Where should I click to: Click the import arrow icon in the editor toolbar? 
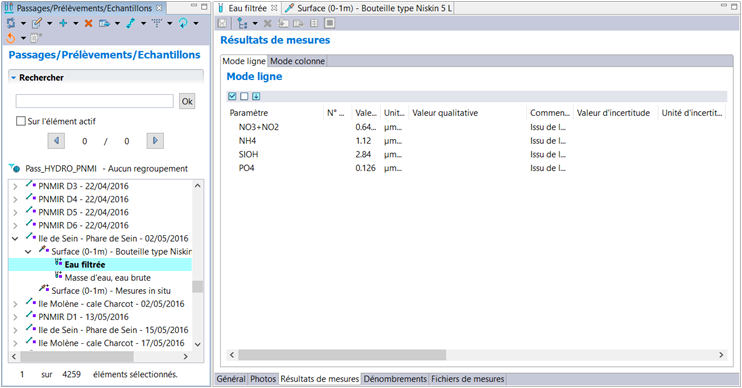(283, 23)
